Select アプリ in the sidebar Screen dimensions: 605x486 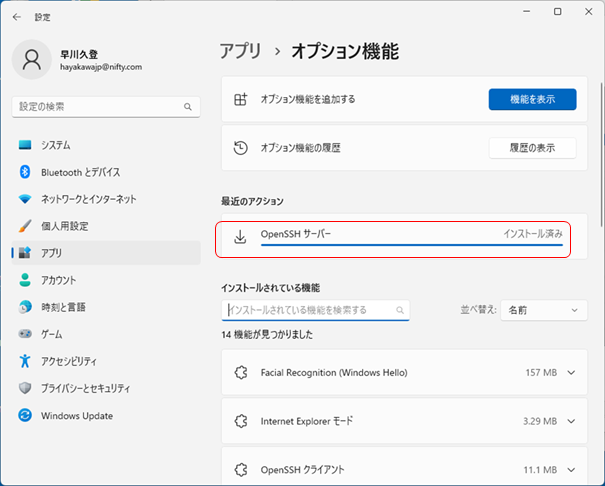tap(51, 253)
